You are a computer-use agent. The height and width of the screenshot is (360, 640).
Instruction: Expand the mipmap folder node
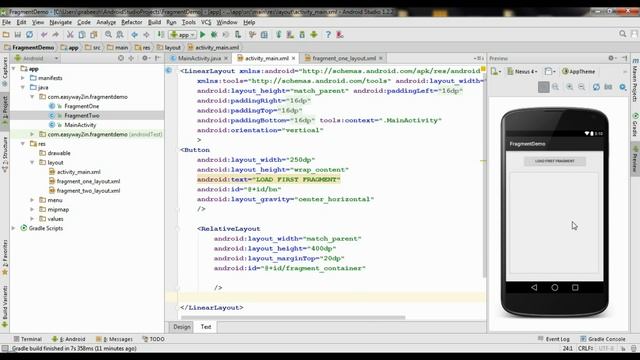point(32,209)
